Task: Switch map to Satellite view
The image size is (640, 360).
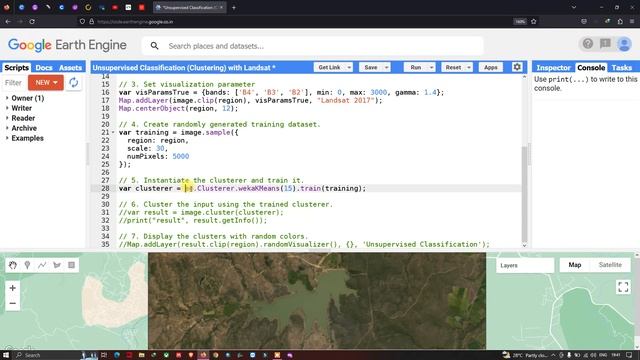Action: [x=610, y=265]
